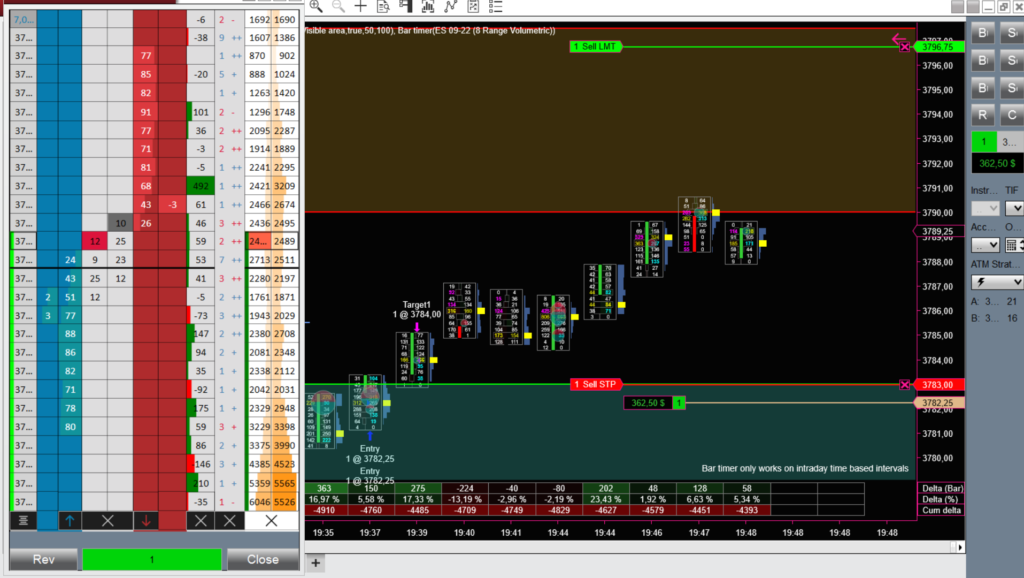Click the 362,50 $ PnL box in Chart Trader
Screen dimensions: 1024x578
click(998, 163)
